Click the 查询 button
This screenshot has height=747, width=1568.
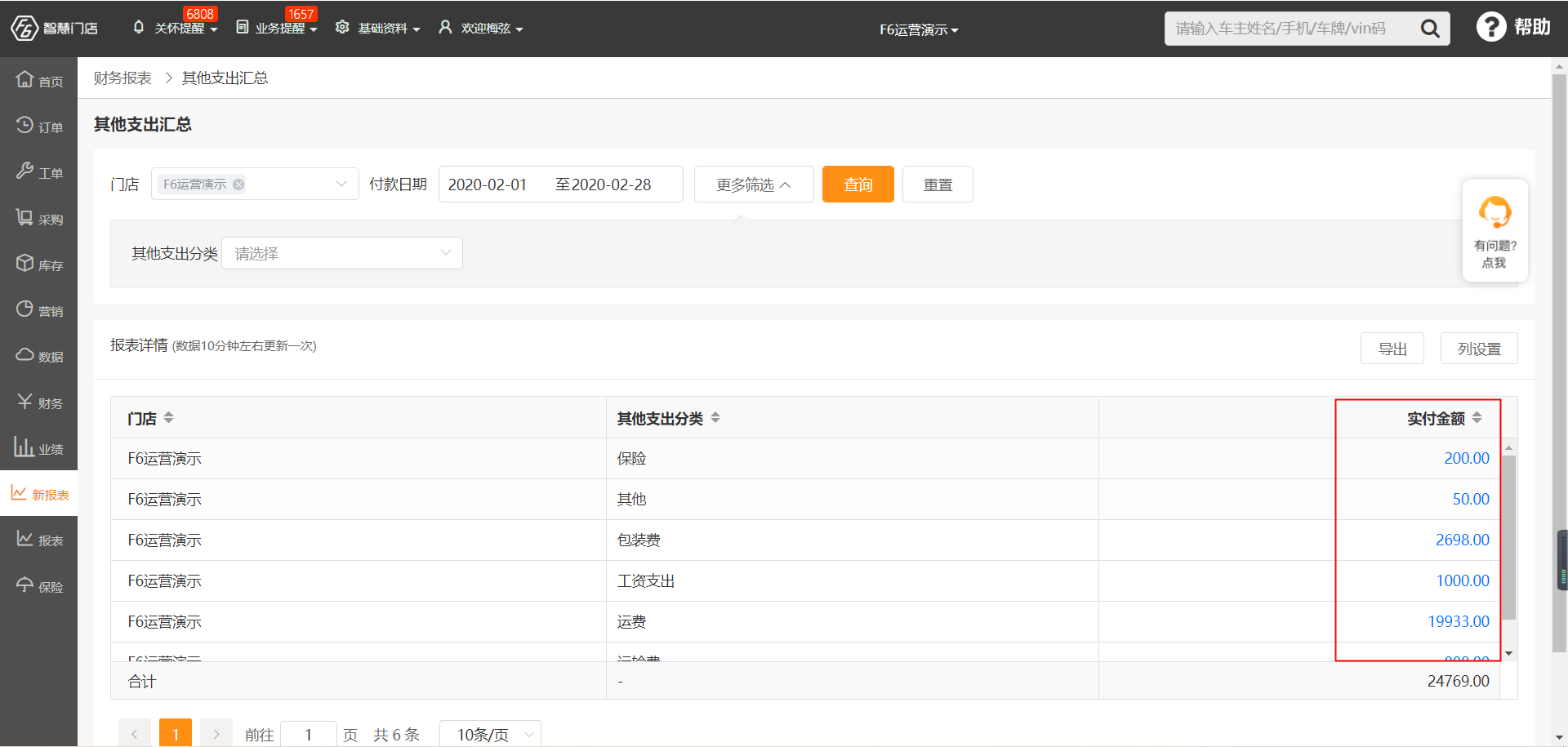857,185
